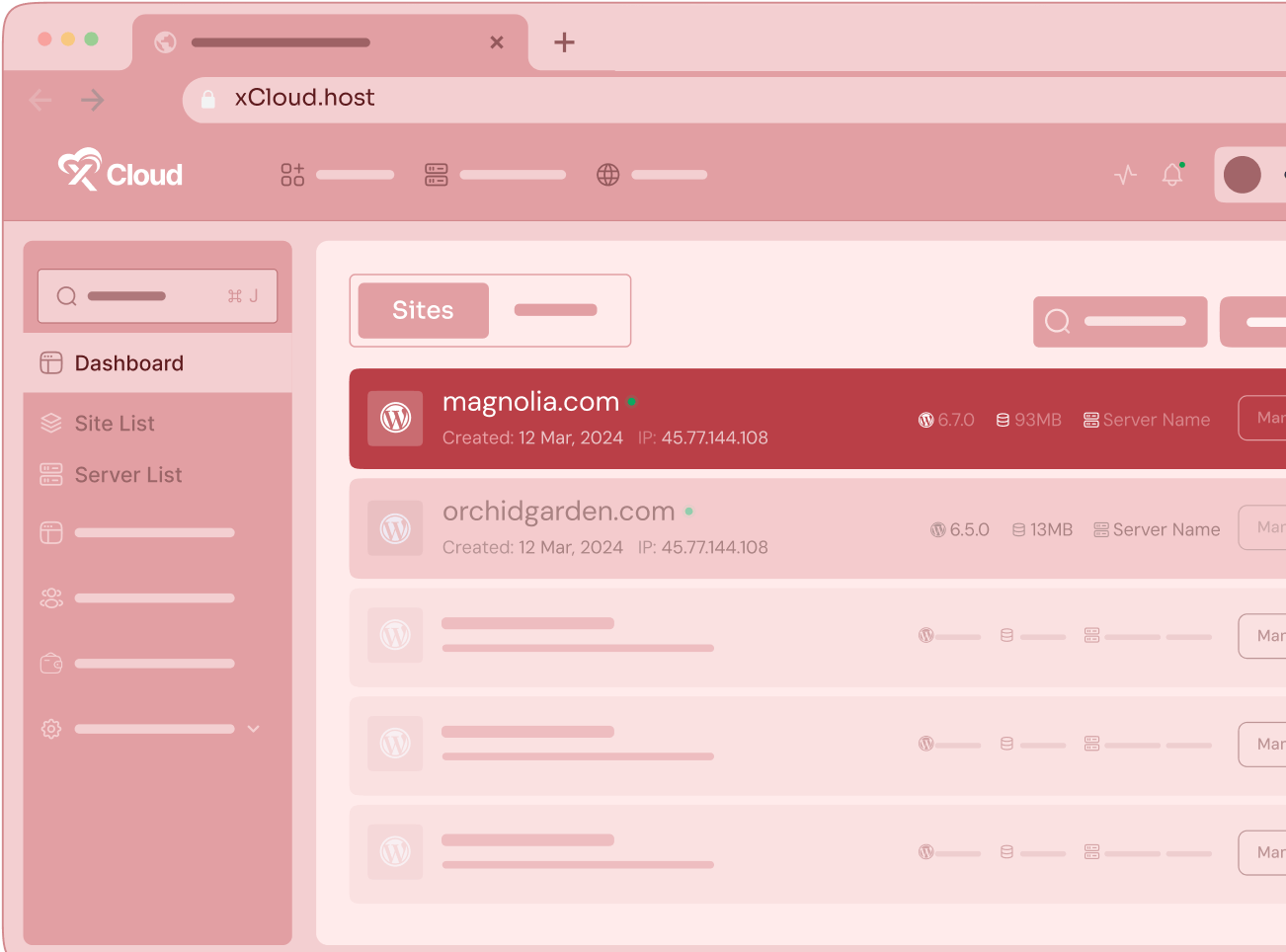The height and width of the screenshot is (952, 1286).
Task: Click the globe icon in top navigation
Action: [607, 175]
